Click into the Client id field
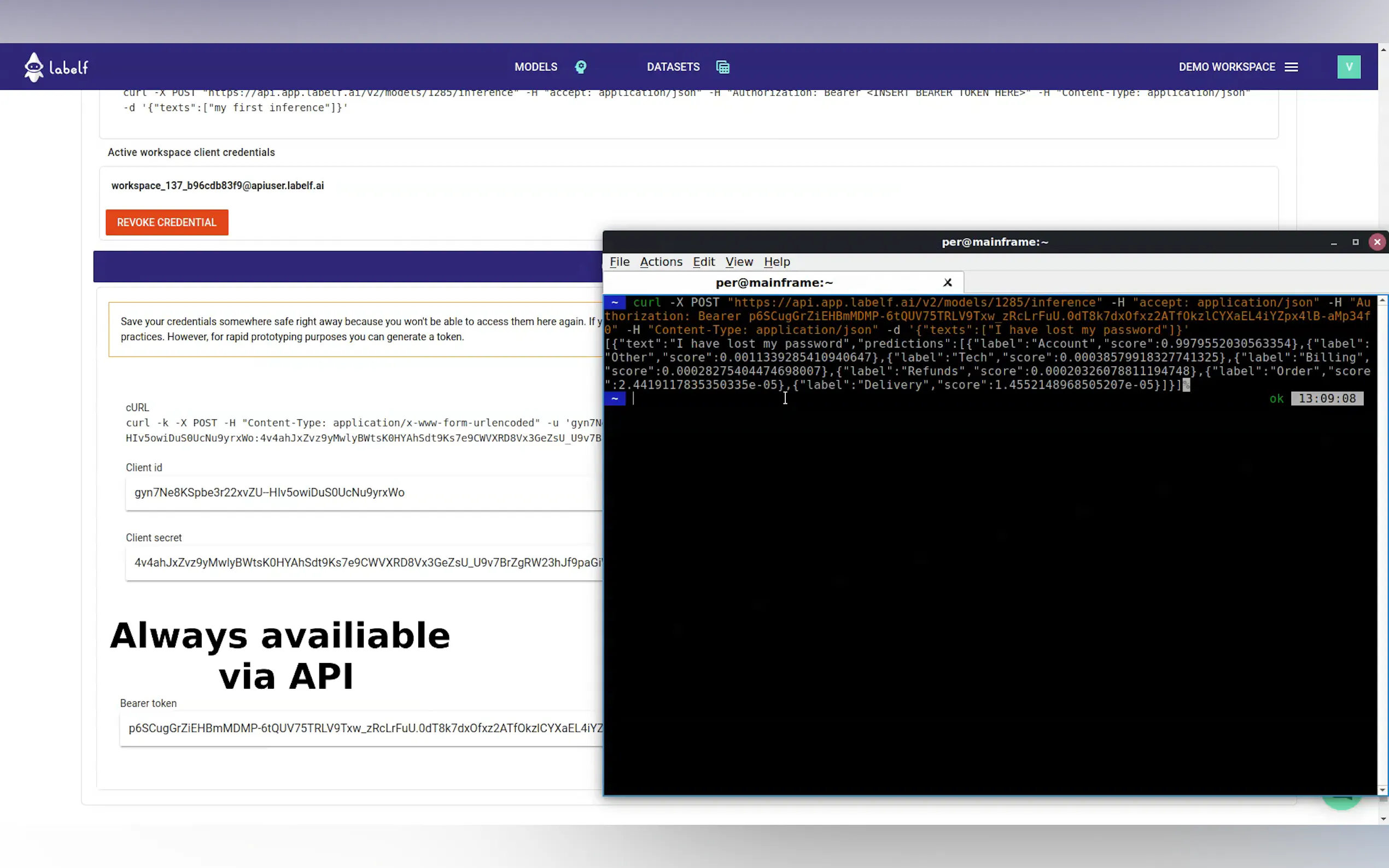The image size is (1389, 868). click(362, 492)
